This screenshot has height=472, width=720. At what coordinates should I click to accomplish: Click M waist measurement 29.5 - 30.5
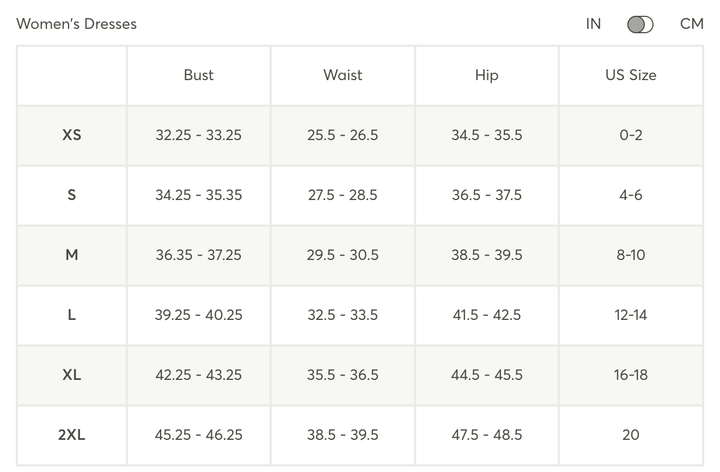[342, 255]
